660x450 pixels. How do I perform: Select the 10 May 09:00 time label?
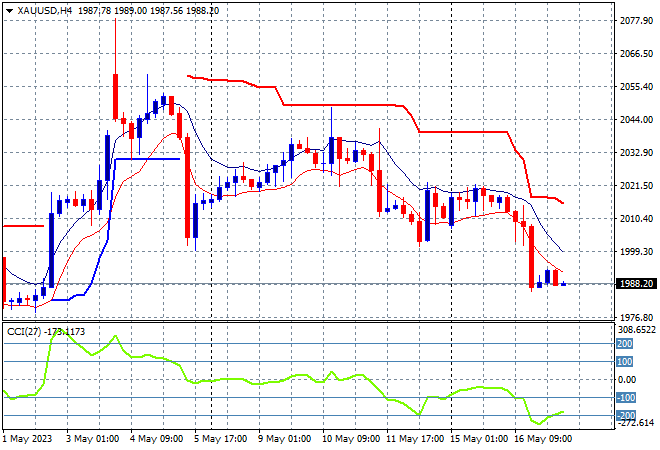(x=351, y=439)
